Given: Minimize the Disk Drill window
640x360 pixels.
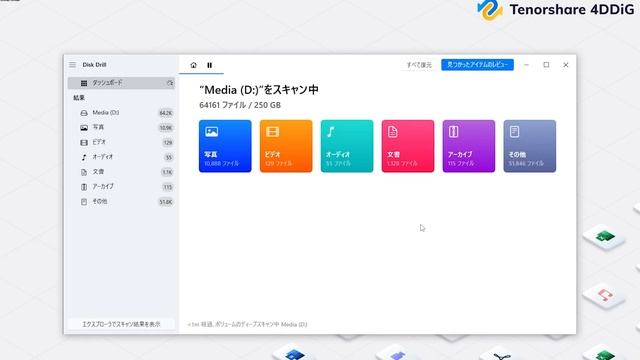Looking at the screenshot, I should click(527, 65).
